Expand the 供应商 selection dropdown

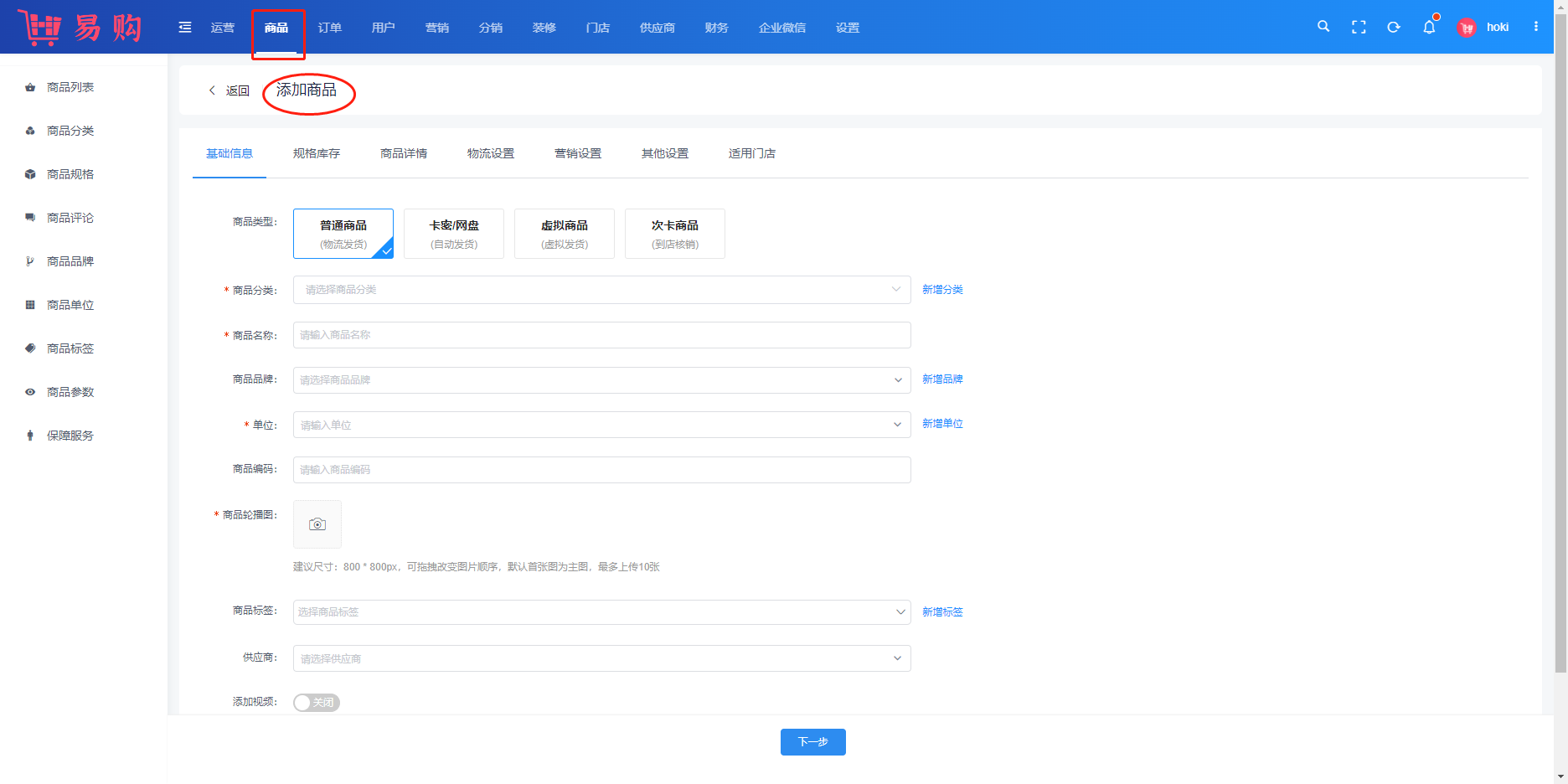[601, 658]
